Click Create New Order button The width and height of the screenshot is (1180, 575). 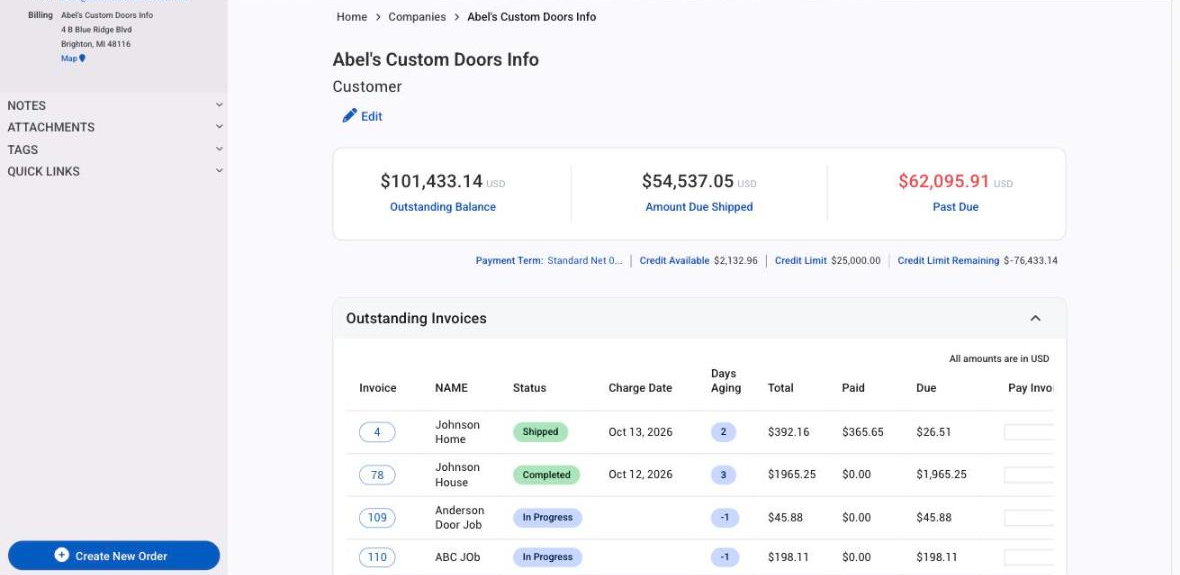tap(114, 555)
